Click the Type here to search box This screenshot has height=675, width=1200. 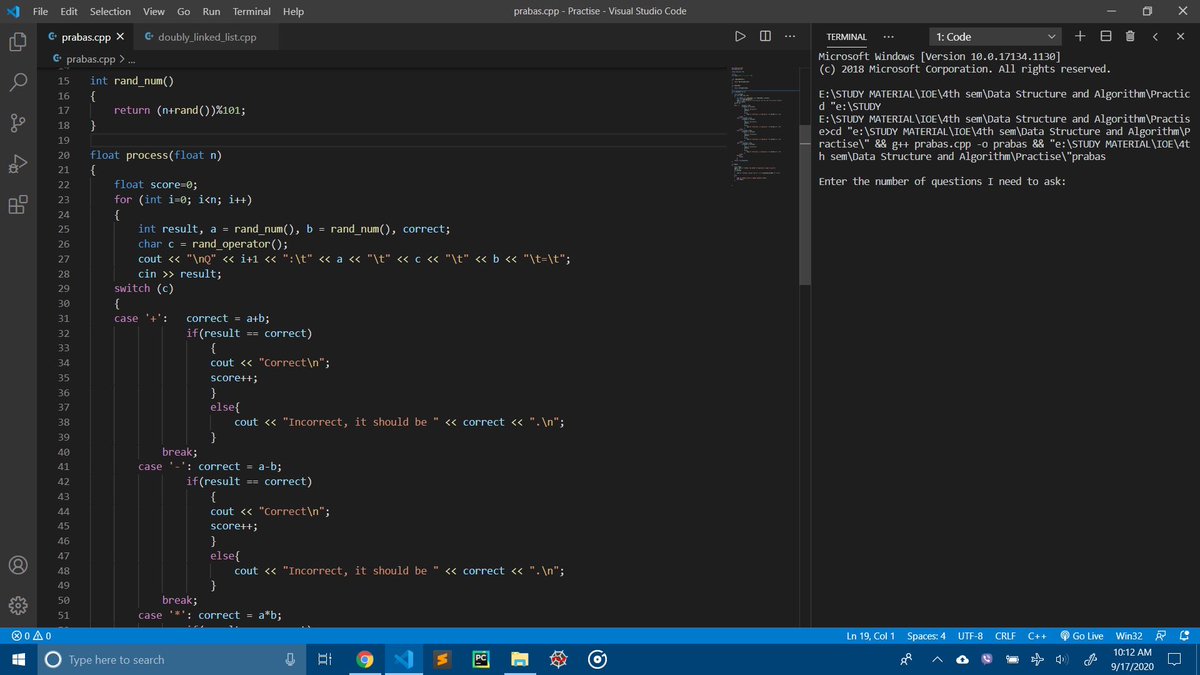[170, 660]
